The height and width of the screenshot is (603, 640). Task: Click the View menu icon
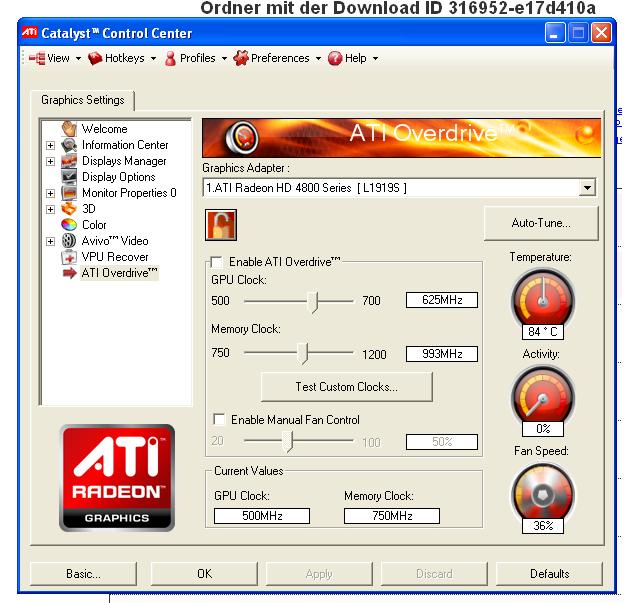tap(37, 58)
